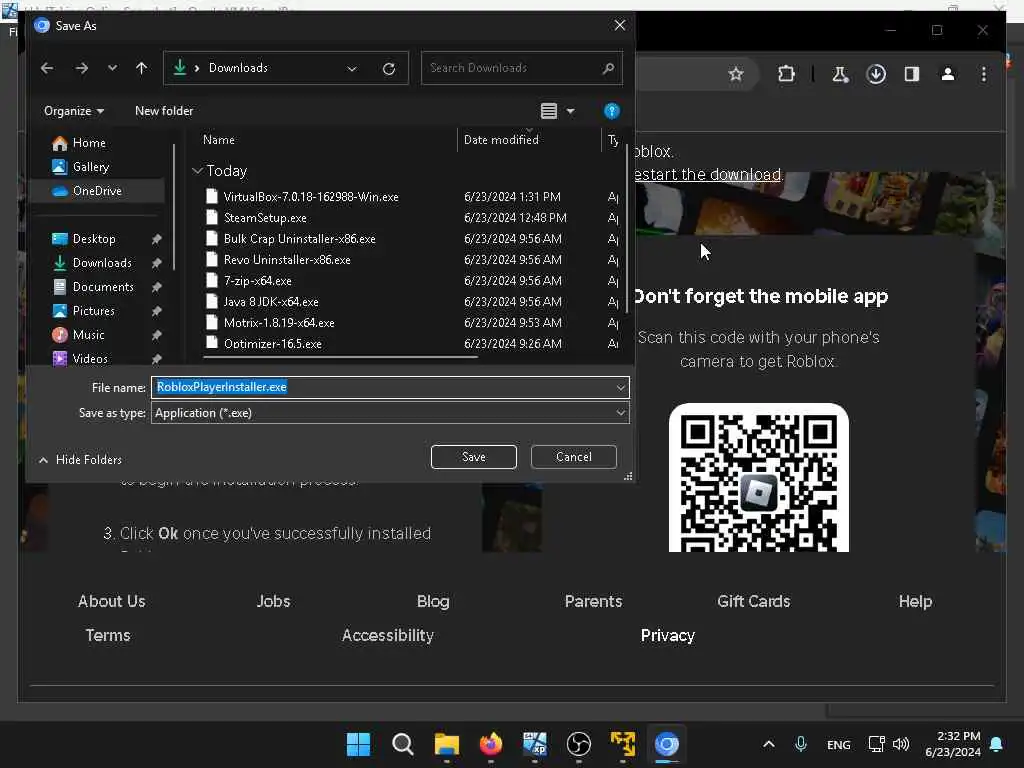Click the search magnifier in dialog
Screen dimensions: 1024x768
pos(608,68)
